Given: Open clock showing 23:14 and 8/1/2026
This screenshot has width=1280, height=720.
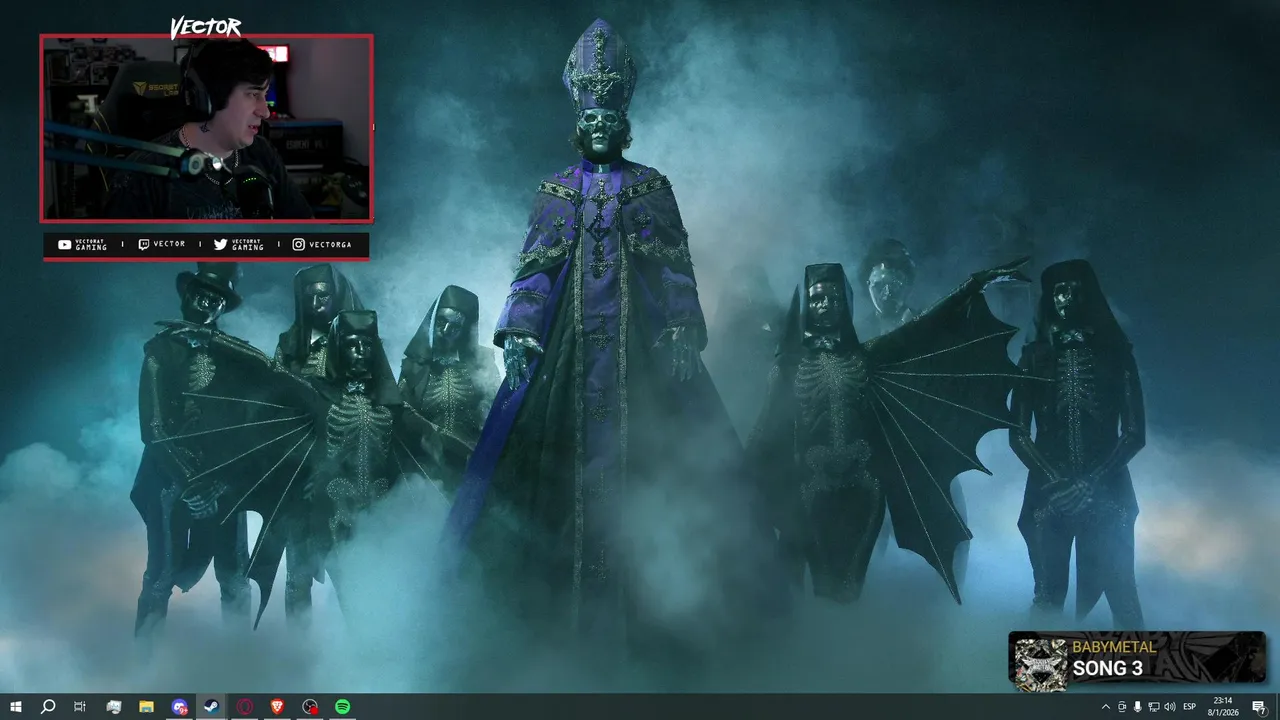Looking at the screenshot, I should click(1223, 707).
